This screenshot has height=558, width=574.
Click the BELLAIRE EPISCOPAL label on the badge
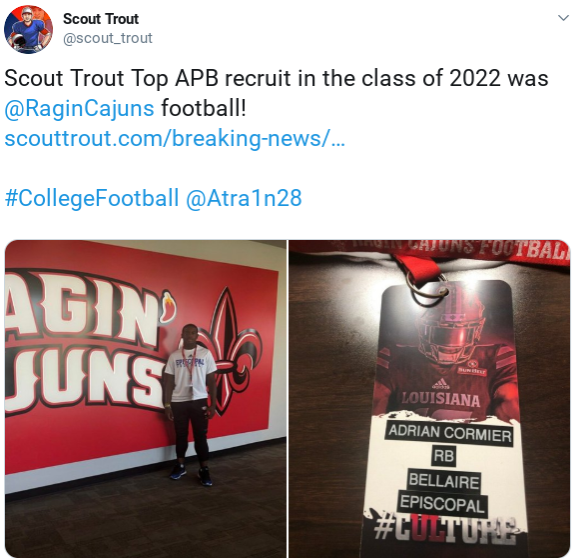point(443,494)
